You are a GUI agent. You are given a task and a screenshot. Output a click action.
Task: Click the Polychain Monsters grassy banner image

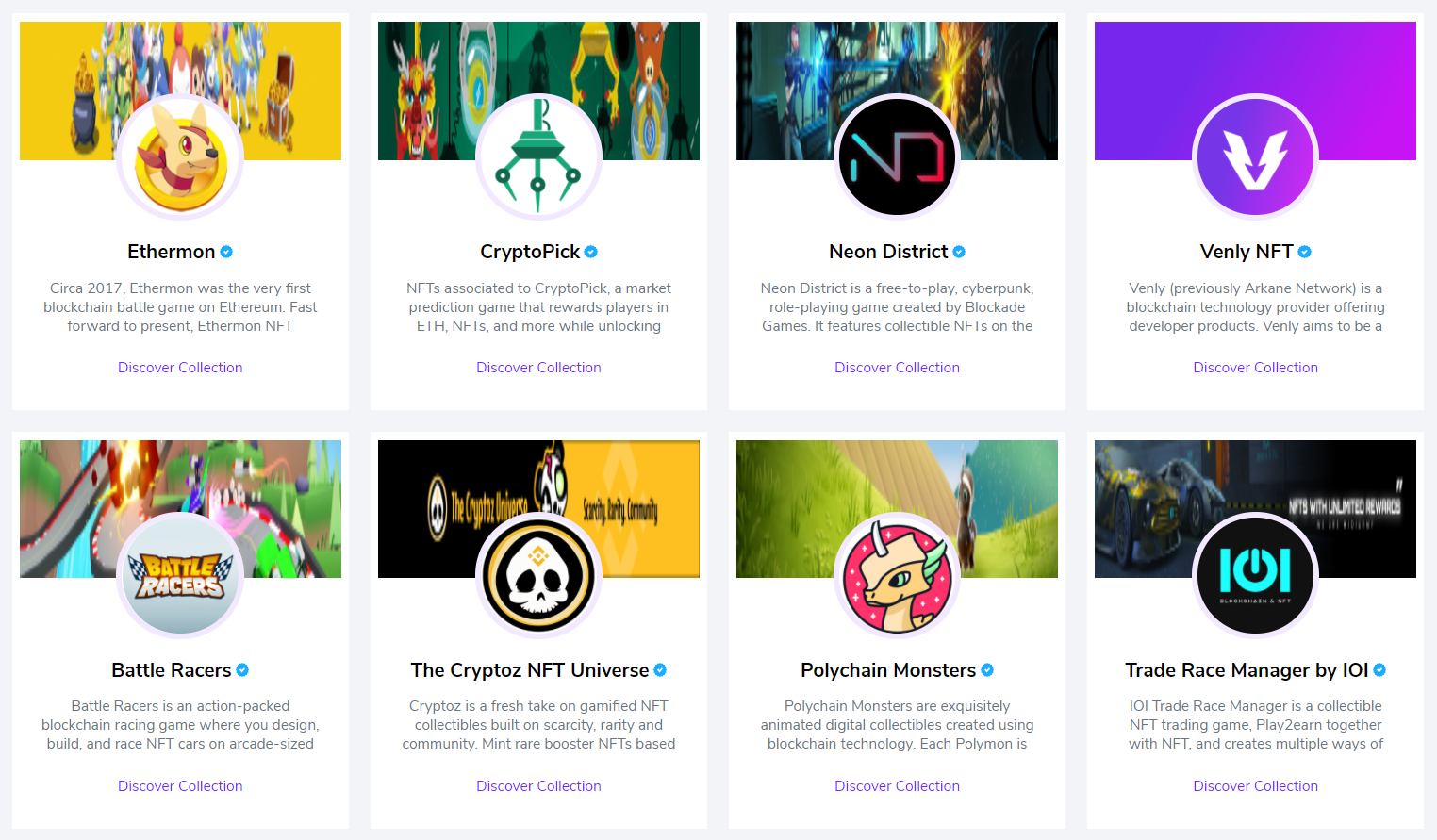click(x=897, y=509)
